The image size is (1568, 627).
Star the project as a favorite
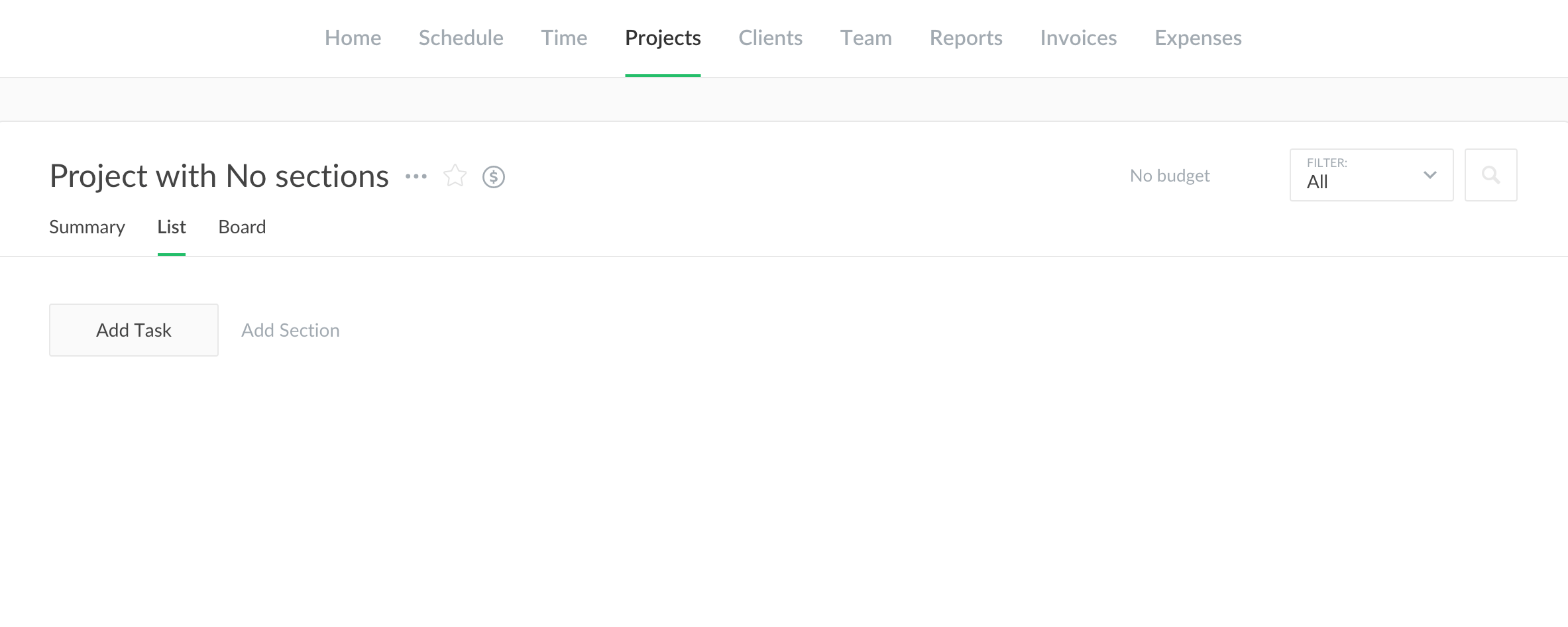[x=455, y=176]
